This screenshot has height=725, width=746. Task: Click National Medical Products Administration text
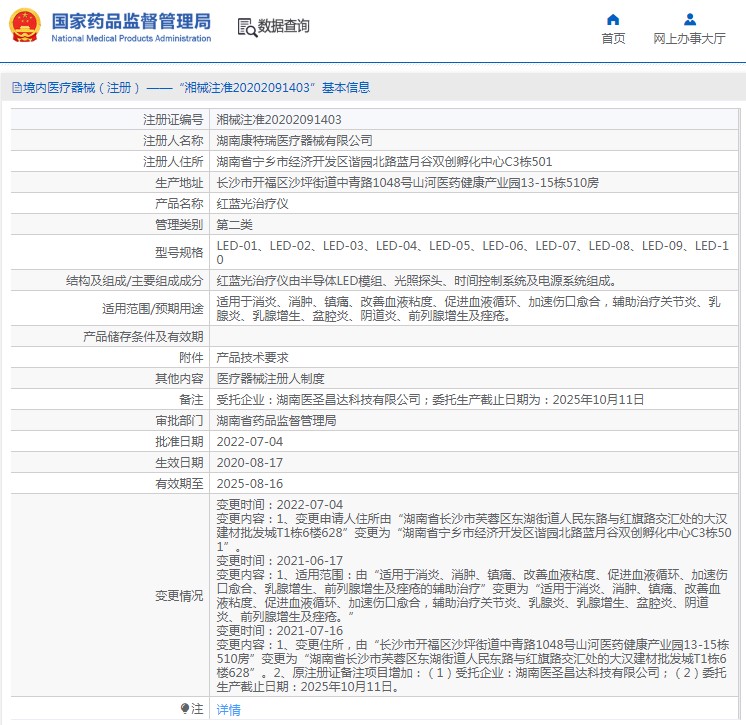[131, 39]
